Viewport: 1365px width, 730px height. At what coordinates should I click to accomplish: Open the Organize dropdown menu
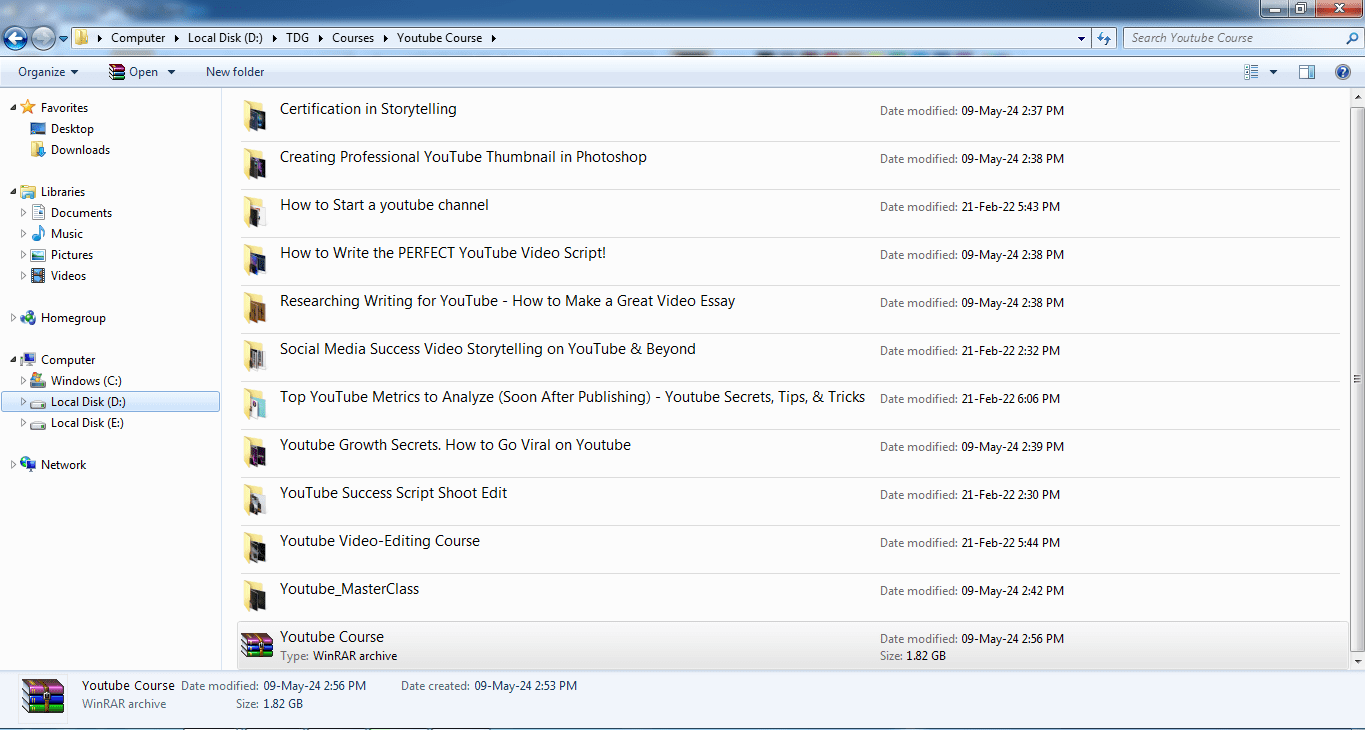[x=47, y=72]
